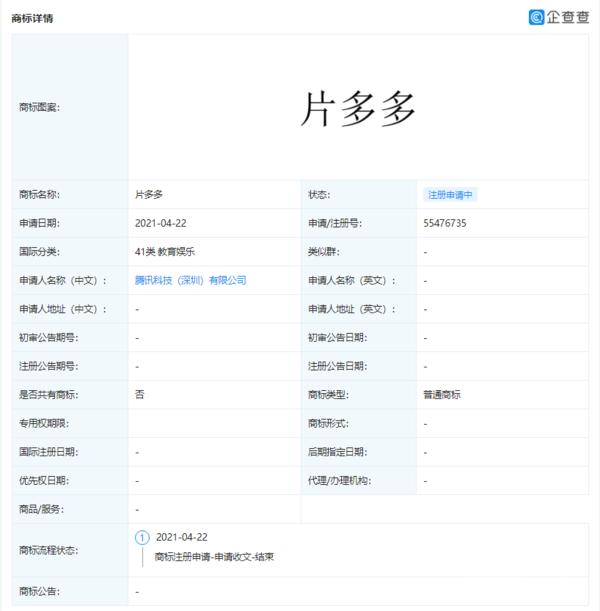Click the 是否共有商标 label
Image resolution: width=600 pixels, height=611 pixels.
pos(49,395)
